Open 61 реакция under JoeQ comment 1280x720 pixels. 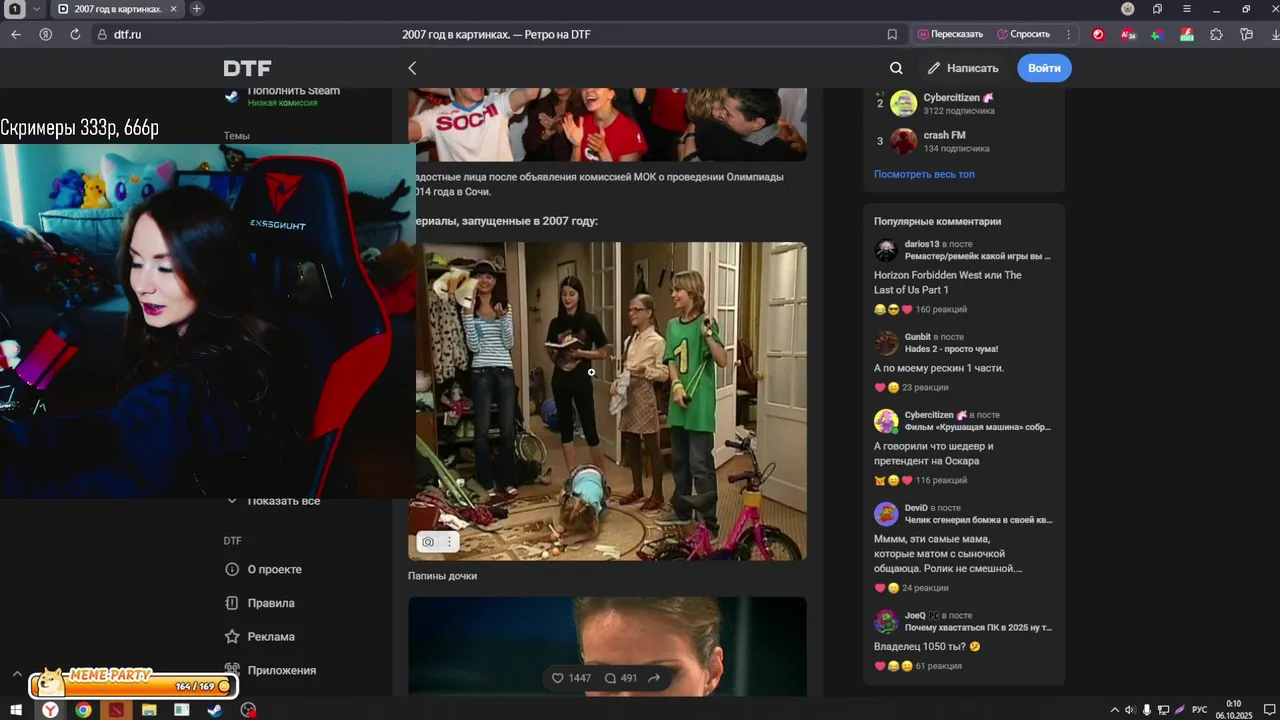coord(938,666)
